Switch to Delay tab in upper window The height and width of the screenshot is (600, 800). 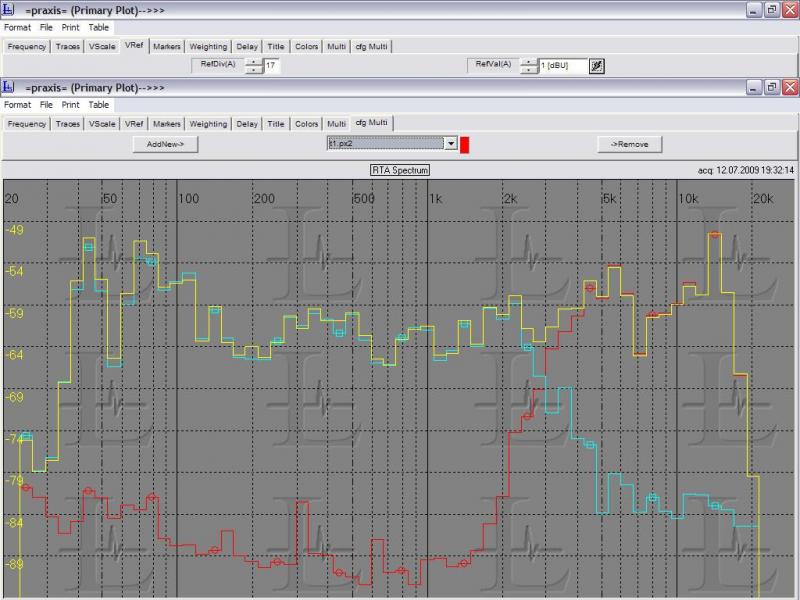[x=247, y=46]
